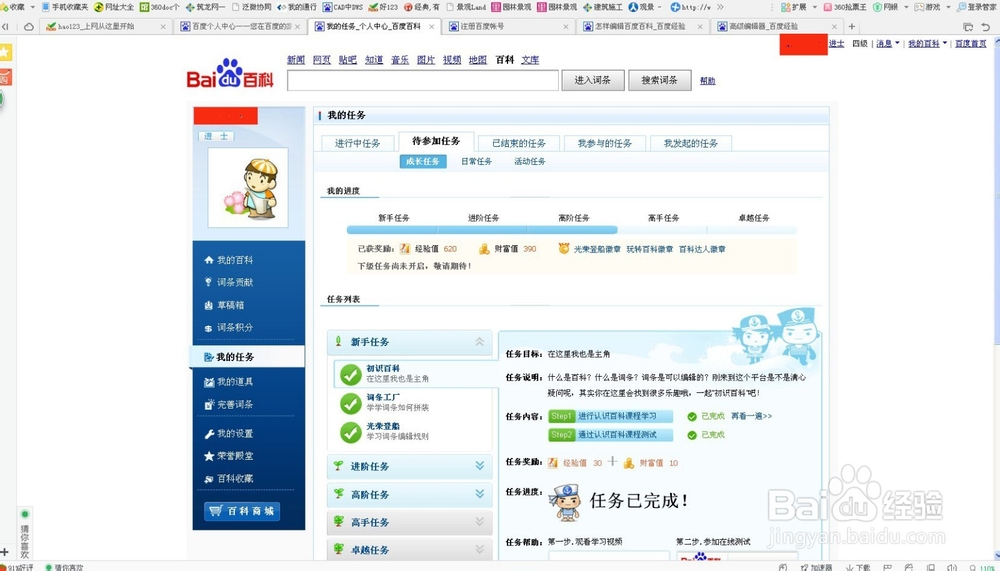Open the 百科商城 shop button
1000x571 pixels.
pos(242,511)
